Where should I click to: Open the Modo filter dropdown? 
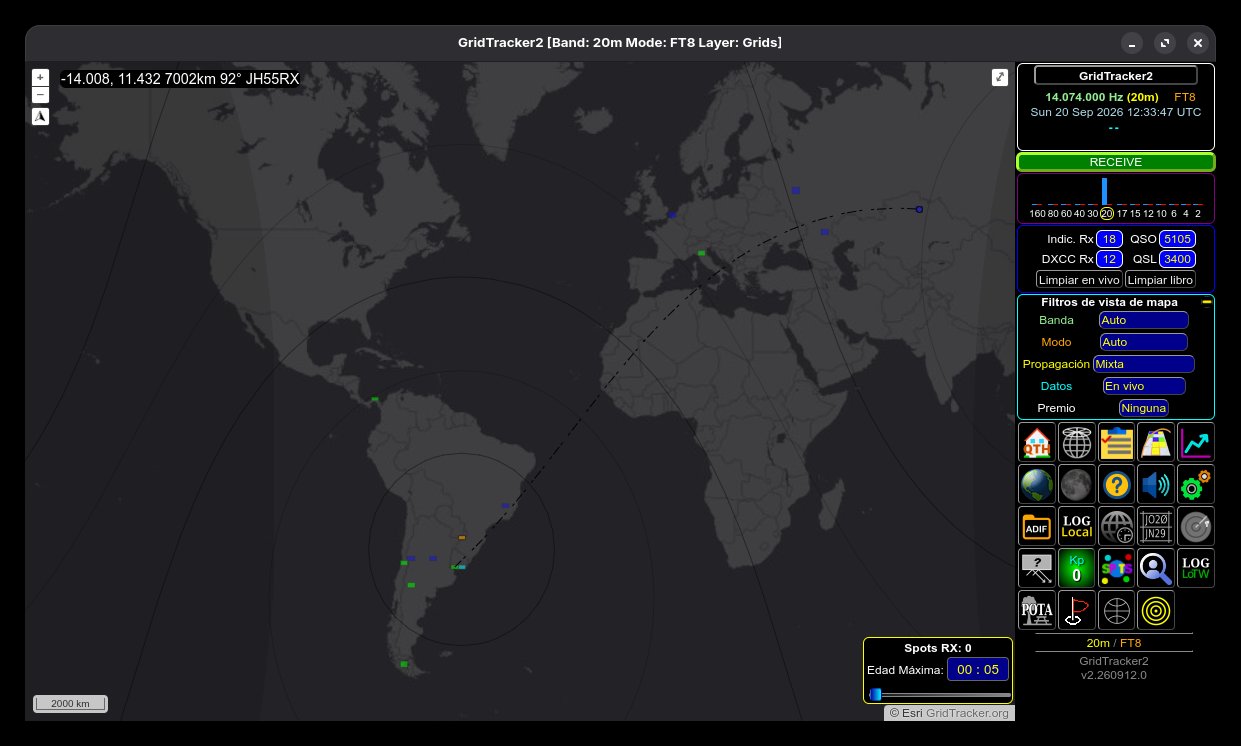(x=1143, y=342)
